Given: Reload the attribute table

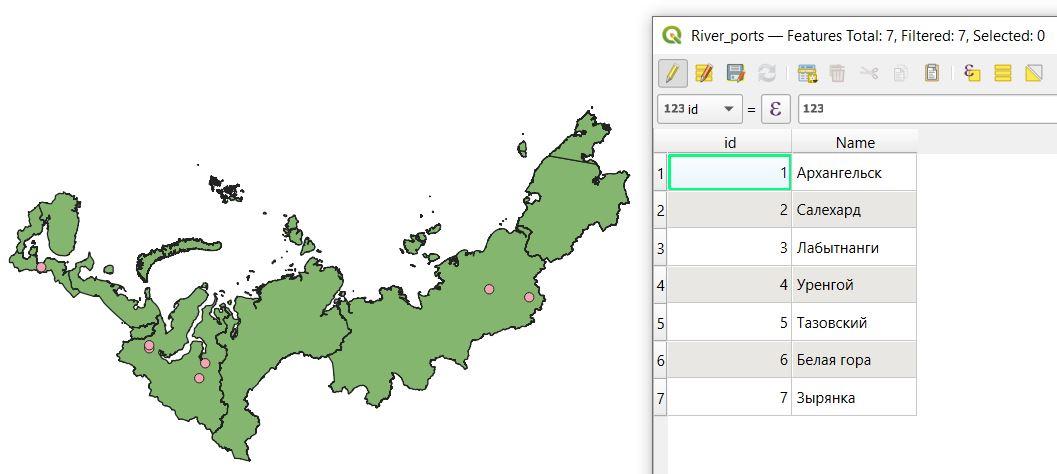Looking at the screenshot, I should (x=767, y=73).
